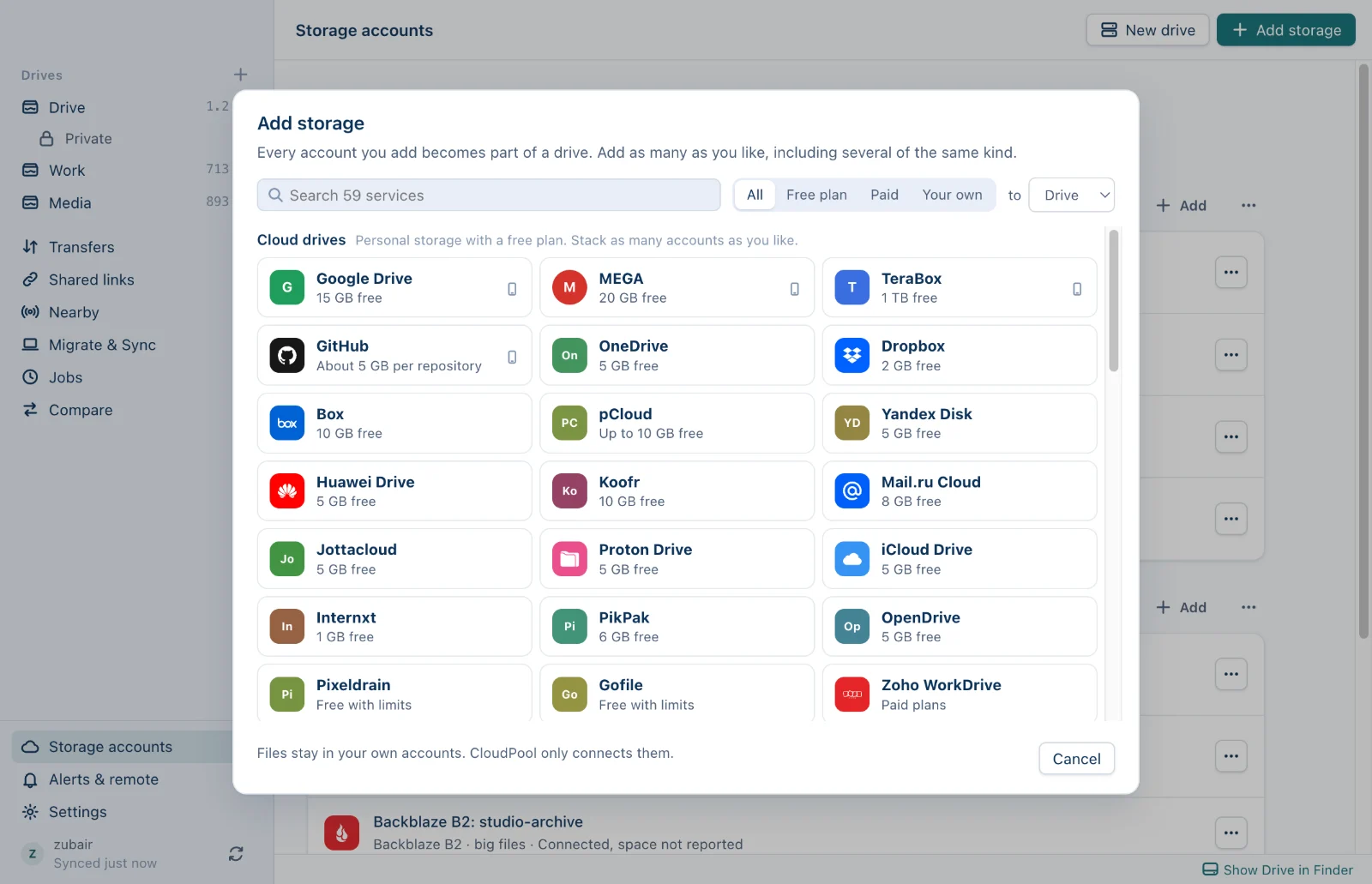1372x884 pixels.
Task: Select the All filter option
Action: (755, 195)
